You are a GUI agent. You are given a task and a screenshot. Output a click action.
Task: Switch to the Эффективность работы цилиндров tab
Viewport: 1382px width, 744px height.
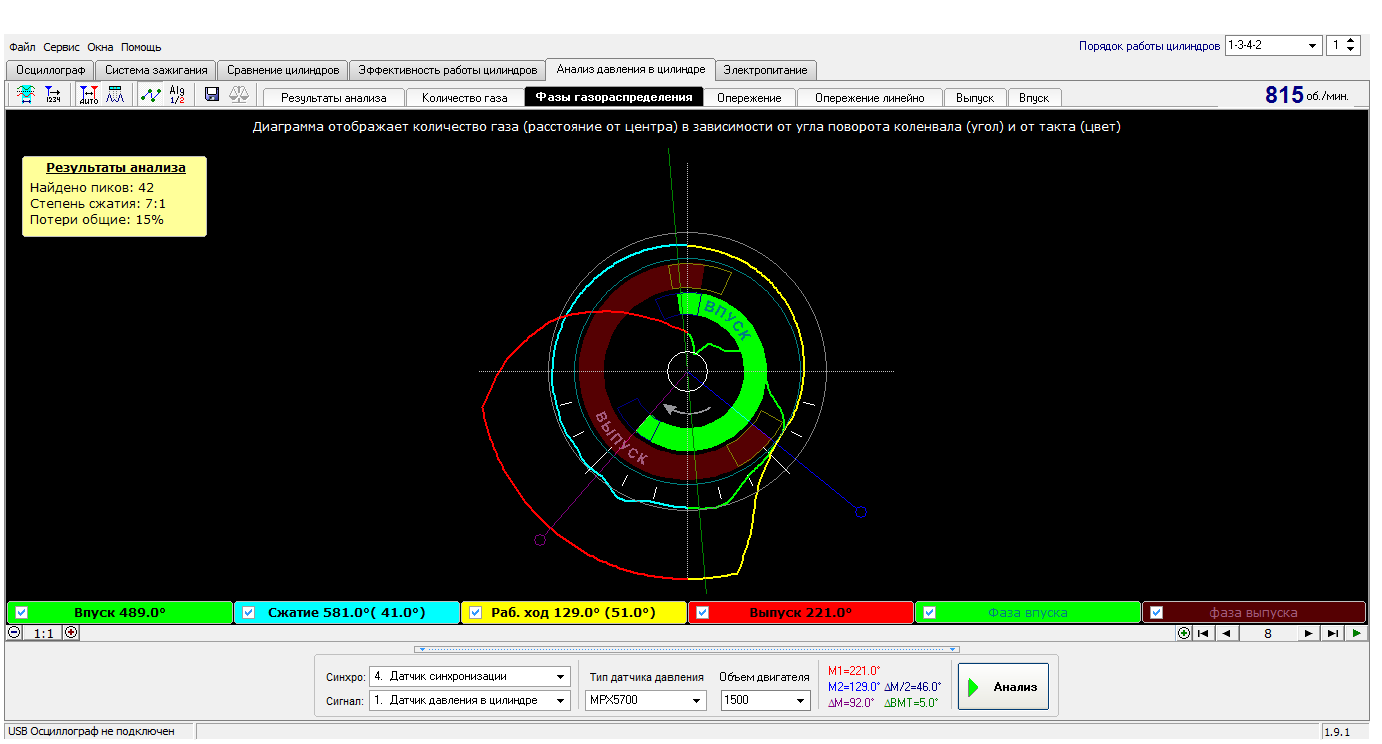448,70
